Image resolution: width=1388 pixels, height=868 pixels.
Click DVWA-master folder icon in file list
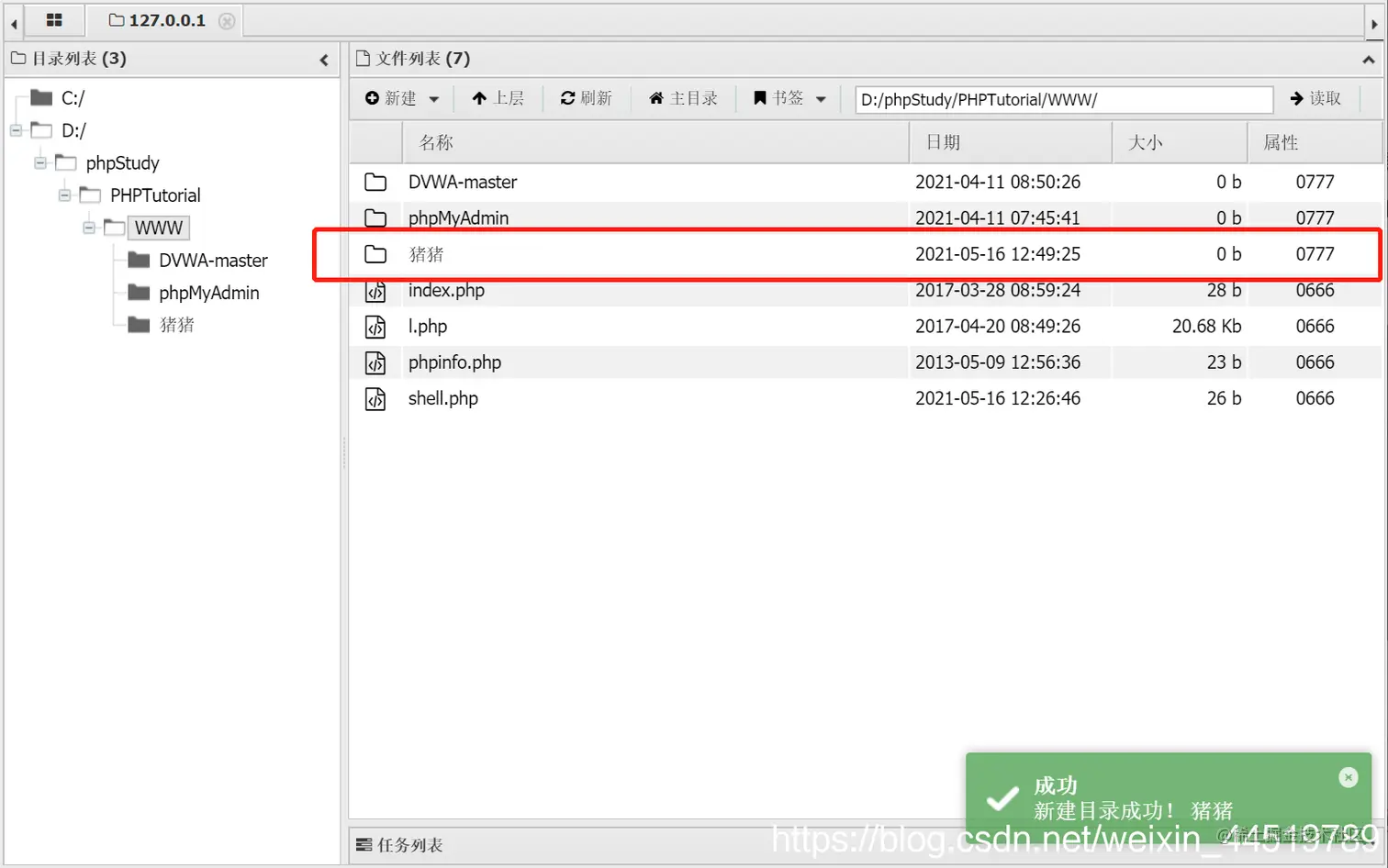375,182
